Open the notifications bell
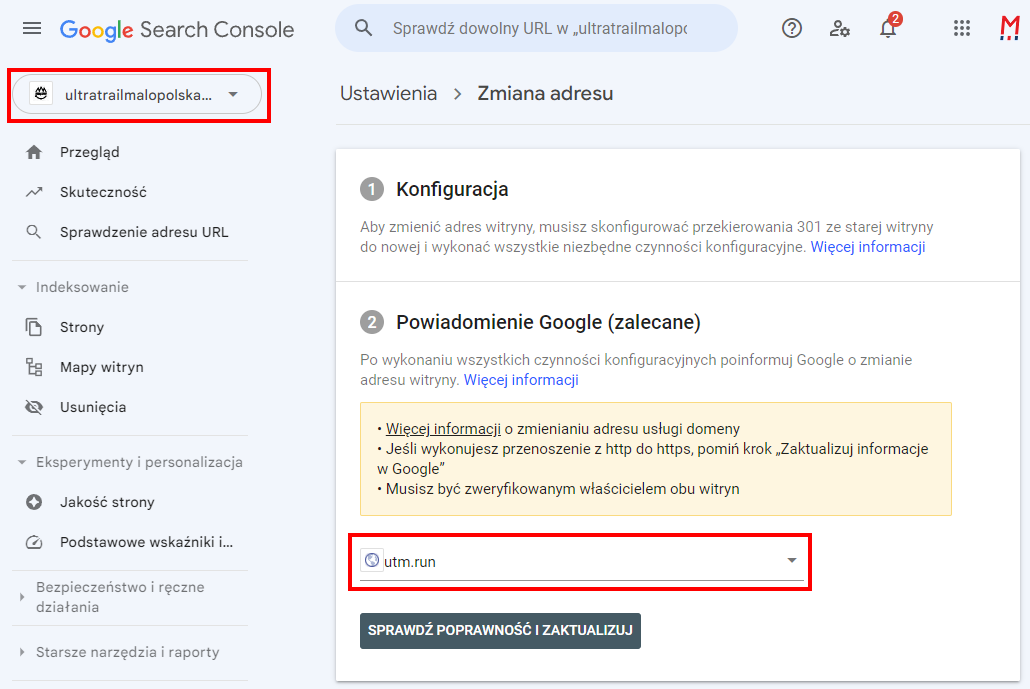The height and width of the screenshot is (689, 1030). tap(887, 29)
